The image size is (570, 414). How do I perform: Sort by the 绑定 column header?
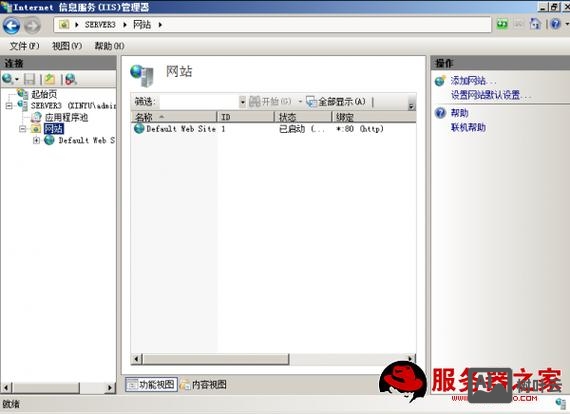coord(374,117)
